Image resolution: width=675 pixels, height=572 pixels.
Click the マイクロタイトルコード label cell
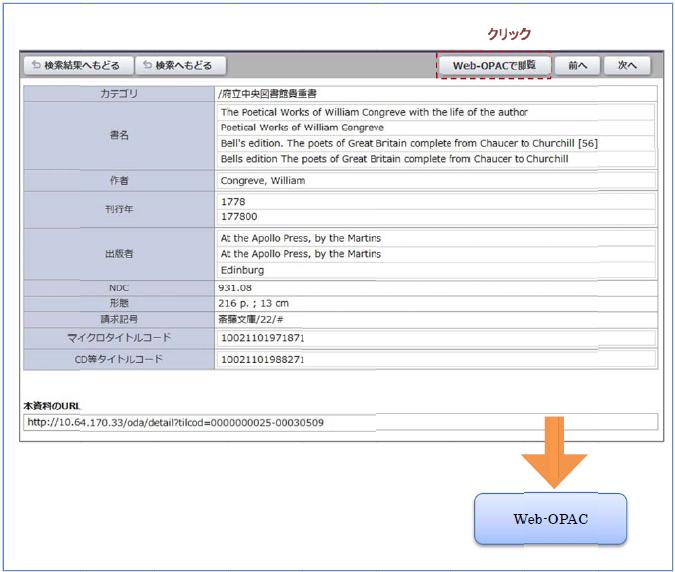click(x=119, y=338)
